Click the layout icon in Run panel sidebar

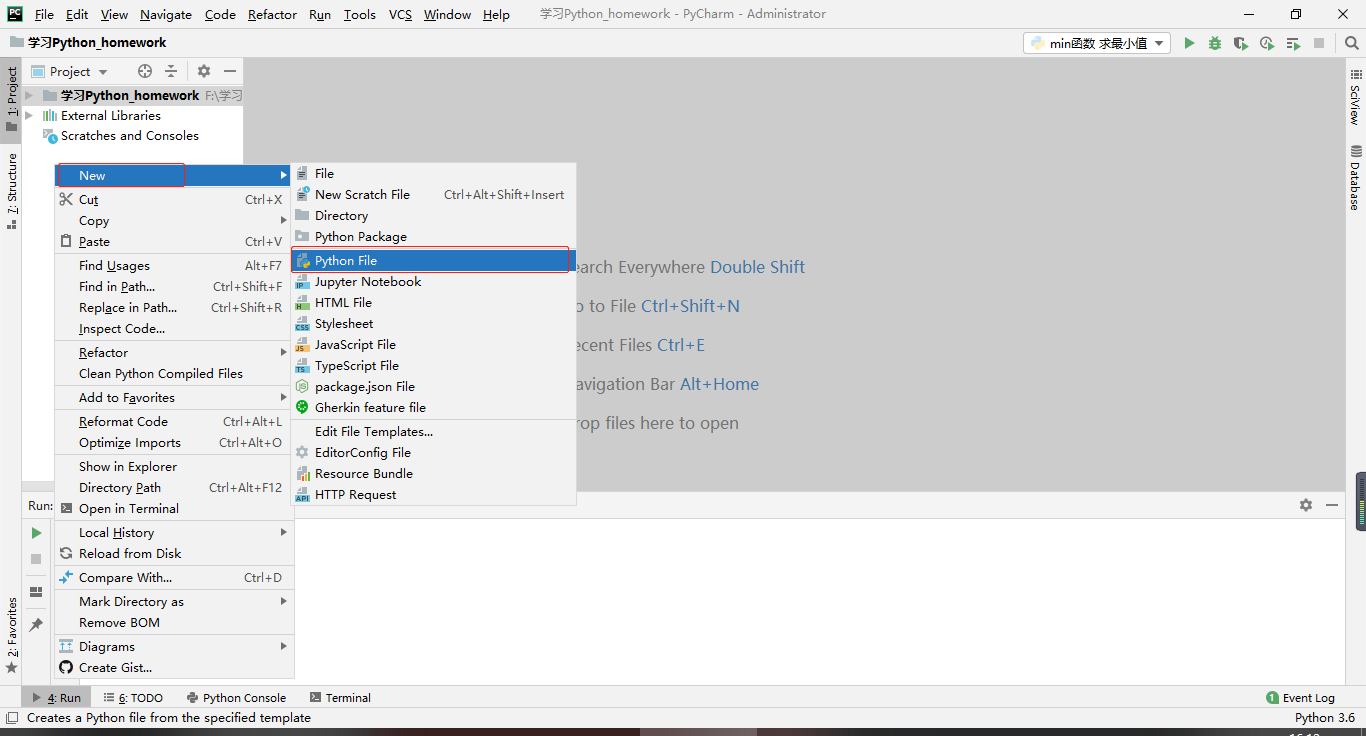[36, 592]
